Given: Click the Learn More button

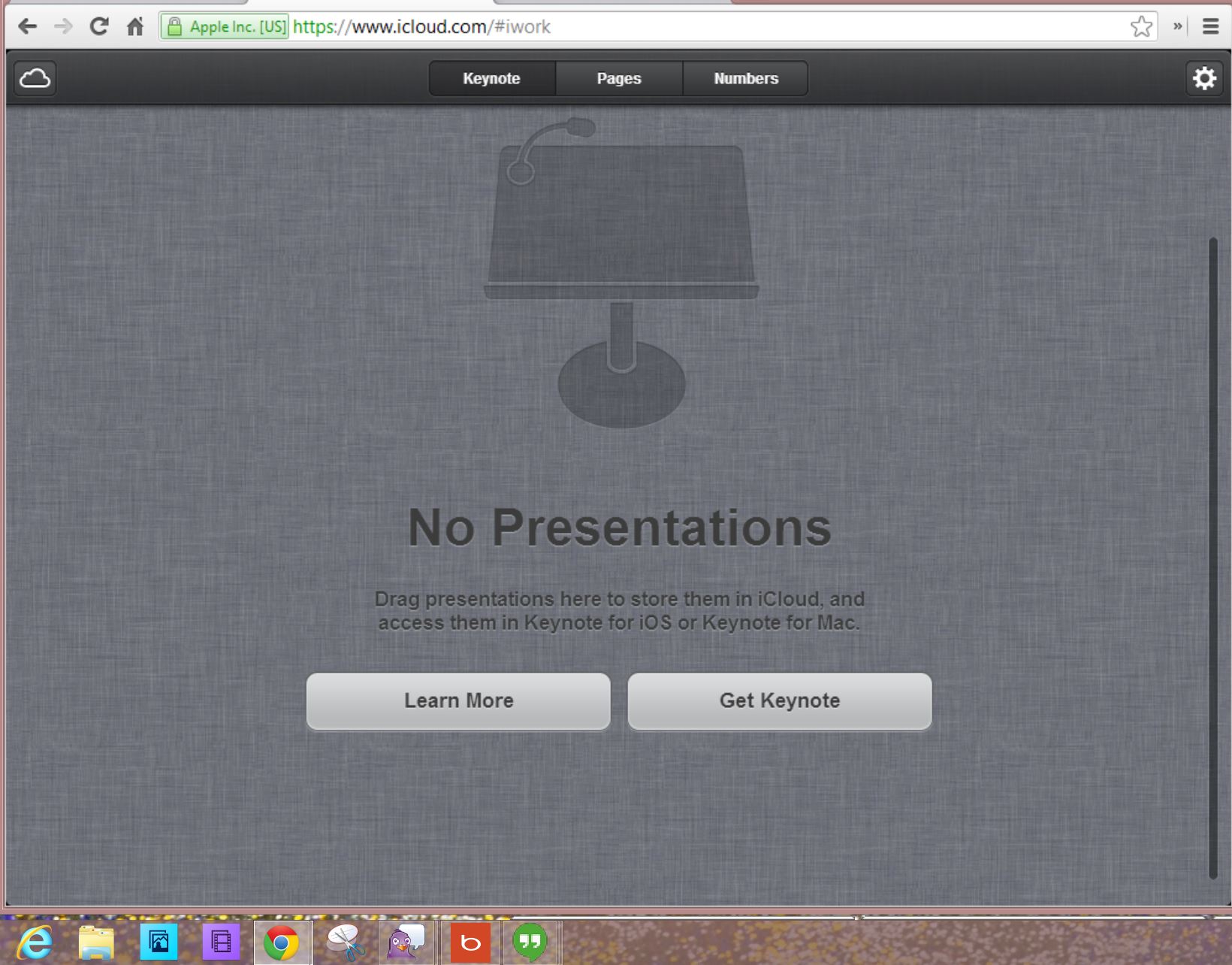Looking at the screenshot, I should pos(458,700).
